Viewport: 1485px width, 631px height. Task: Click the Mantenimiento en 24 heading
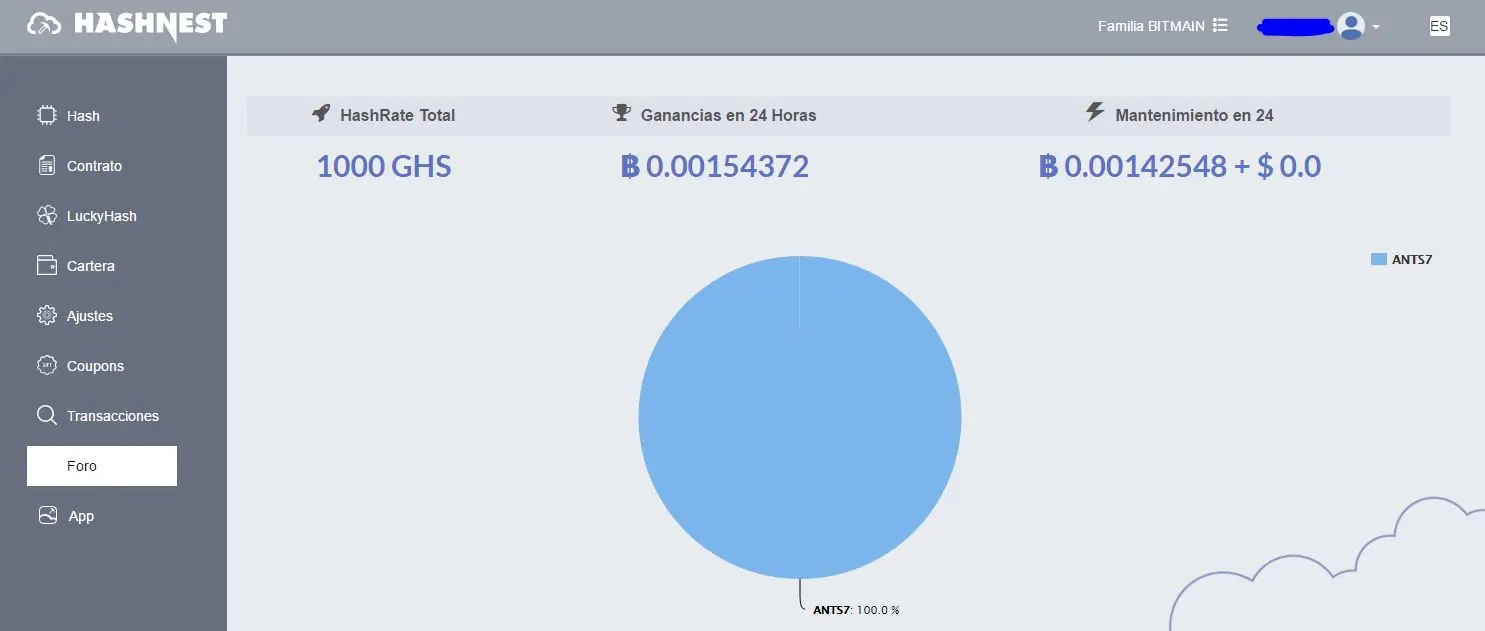(x=1194, y=115)
